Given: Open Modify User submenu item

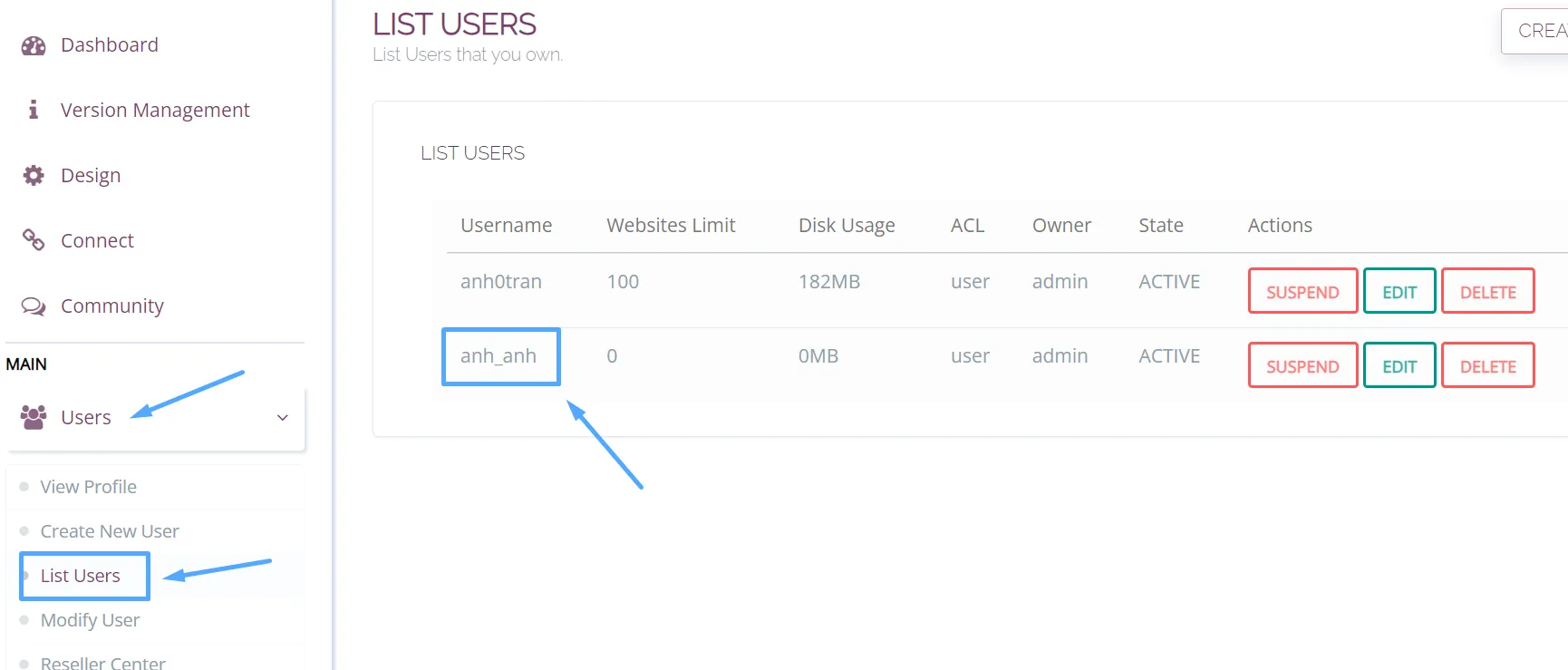Looking at the screenshot, I should 90,620.
